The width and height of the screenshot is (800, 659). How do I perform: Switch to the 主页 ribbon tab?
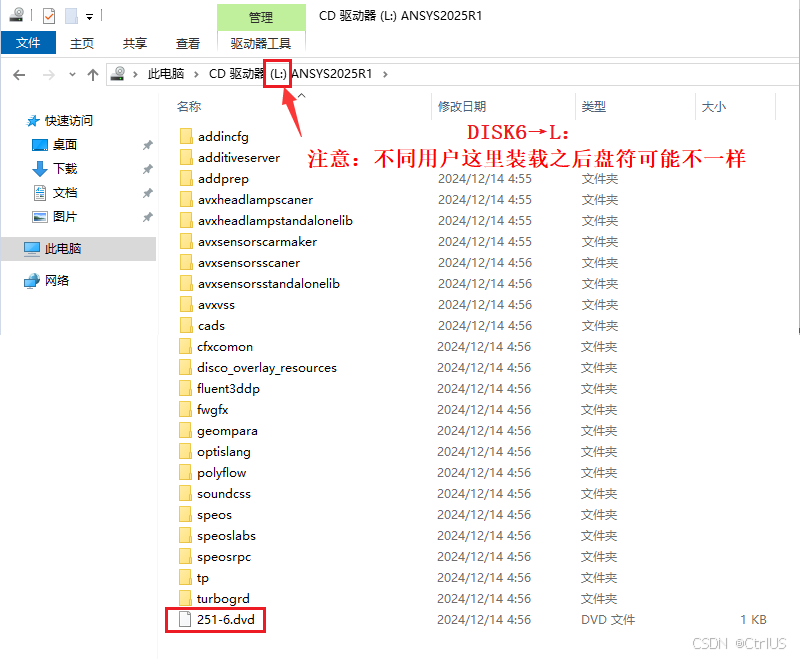pyautogui.click(x=82, y=44)
